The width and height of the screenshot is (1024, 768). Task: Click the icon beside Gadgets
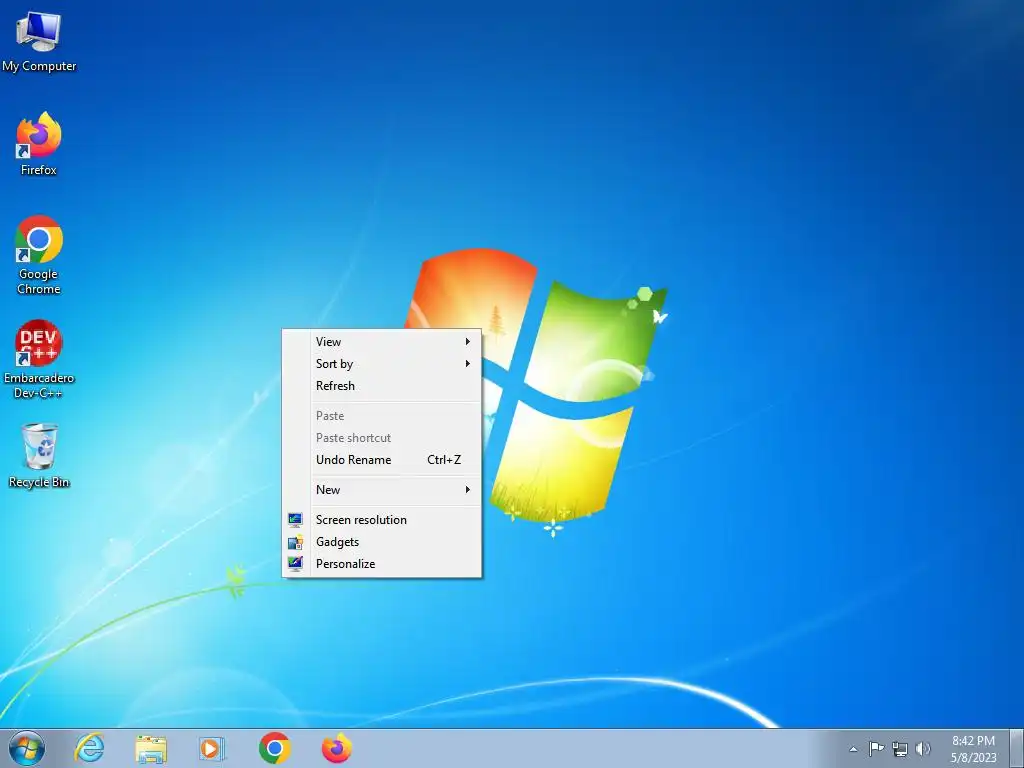[295, 542]
